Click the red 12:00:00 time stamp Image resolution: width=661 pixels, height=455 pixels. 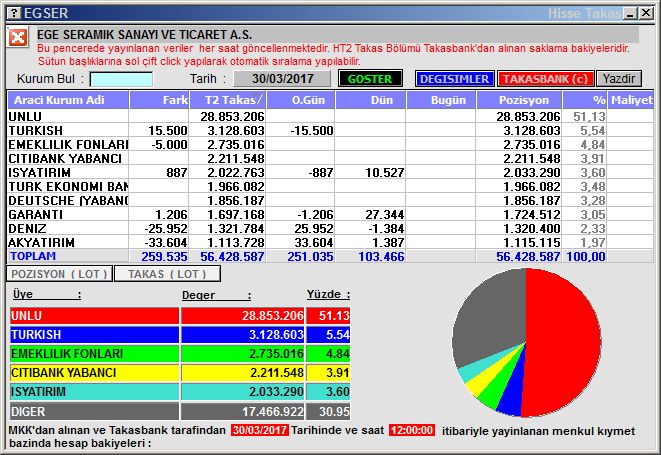tap(412, 431)
